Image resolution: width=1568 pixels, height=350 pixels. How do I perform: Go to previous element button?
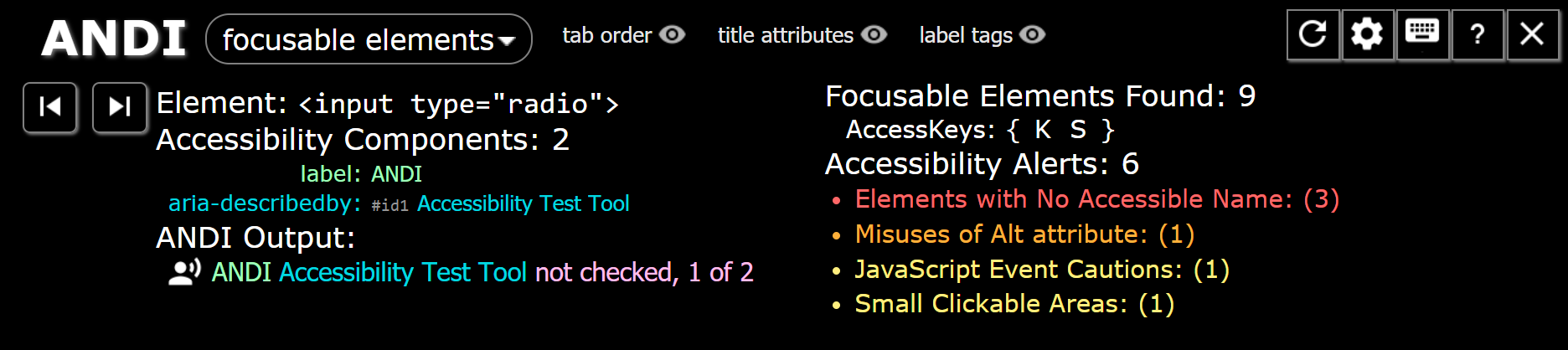[x=50, y=107]
